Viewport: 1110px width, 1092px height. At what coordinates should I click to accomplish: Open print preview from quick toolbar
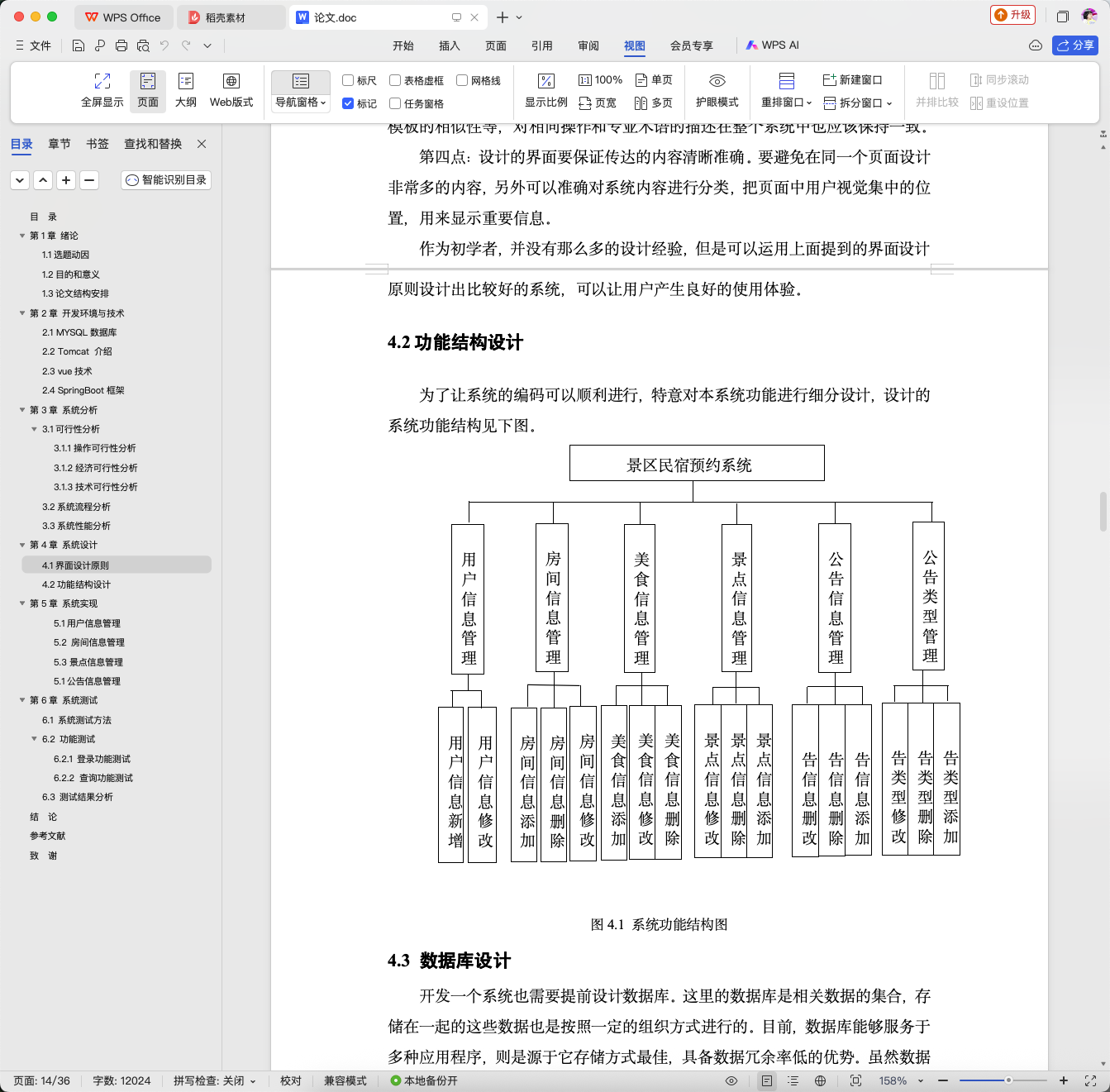click(x=143, y=45)
